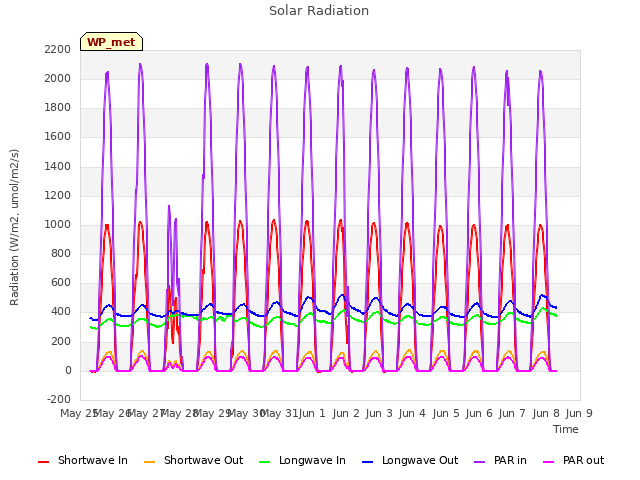Click the 2000 y-axis tick label
Viewport: 640px width, 480px height.
point(58,78)
